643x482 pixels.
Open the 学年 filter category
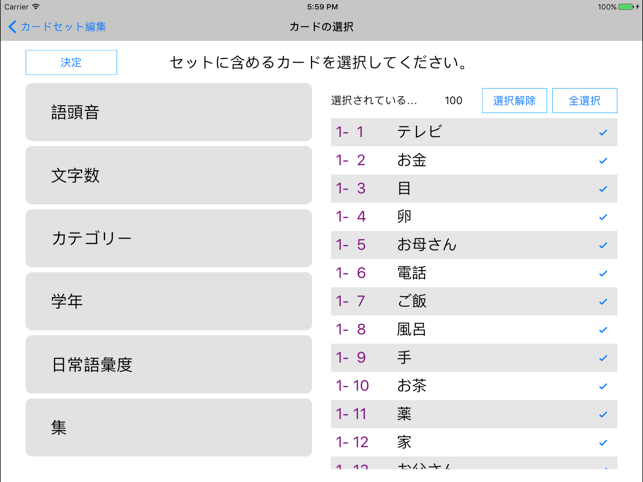[x=169, y=301]
